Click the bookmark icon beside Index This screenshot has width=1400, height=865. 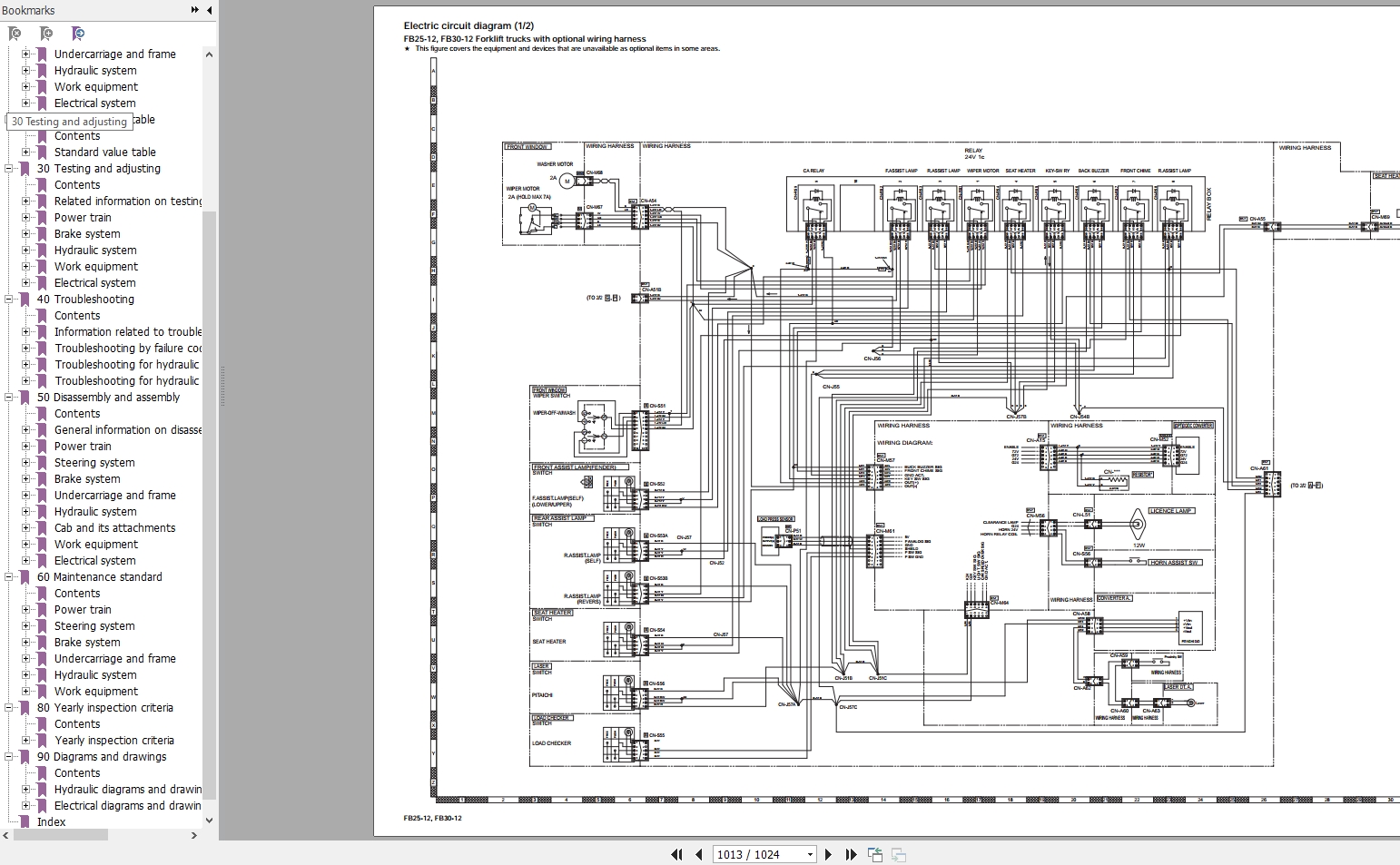[25, 822]
